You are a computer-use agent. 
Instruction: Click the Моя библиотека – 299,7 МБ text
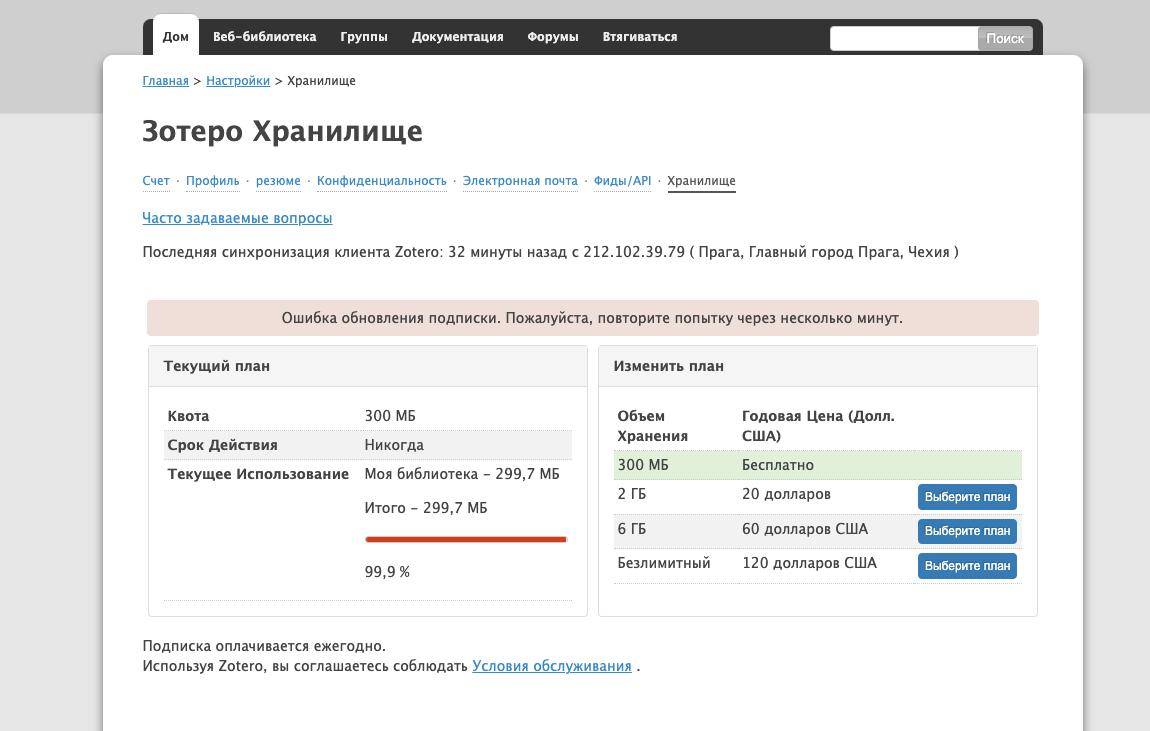tap(462, 474)
